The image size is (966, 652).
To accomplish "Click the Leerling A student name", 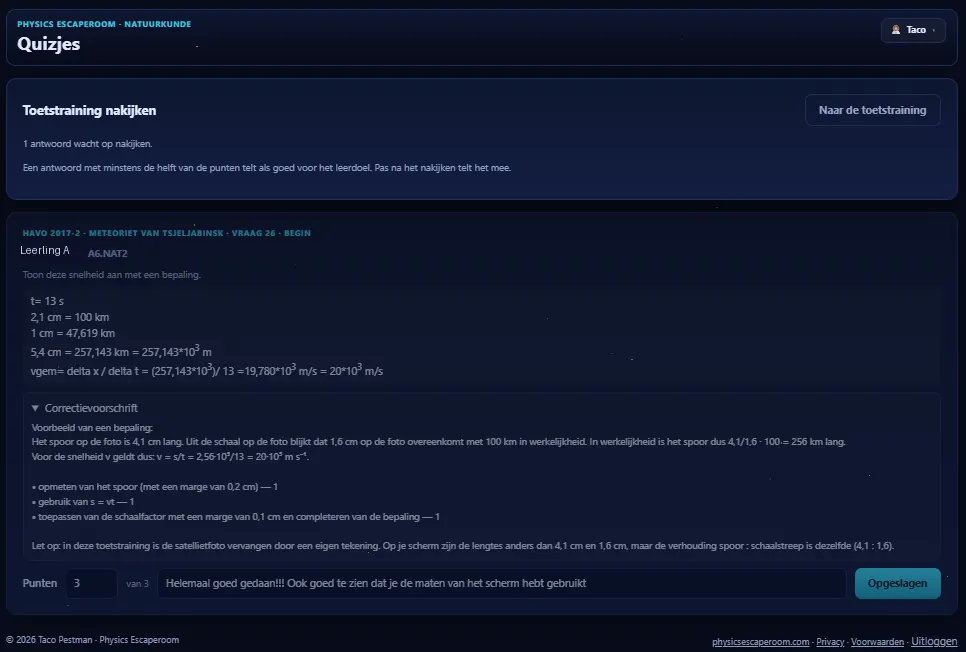I will click(44, 250).
